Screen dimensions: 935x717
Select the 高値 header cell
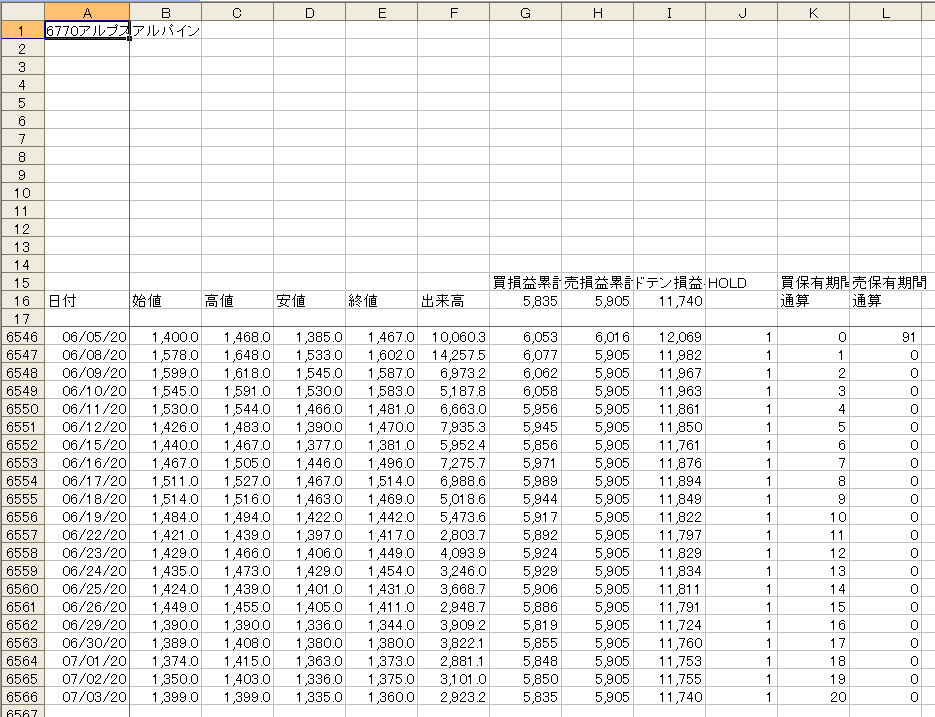click(237, 301)
